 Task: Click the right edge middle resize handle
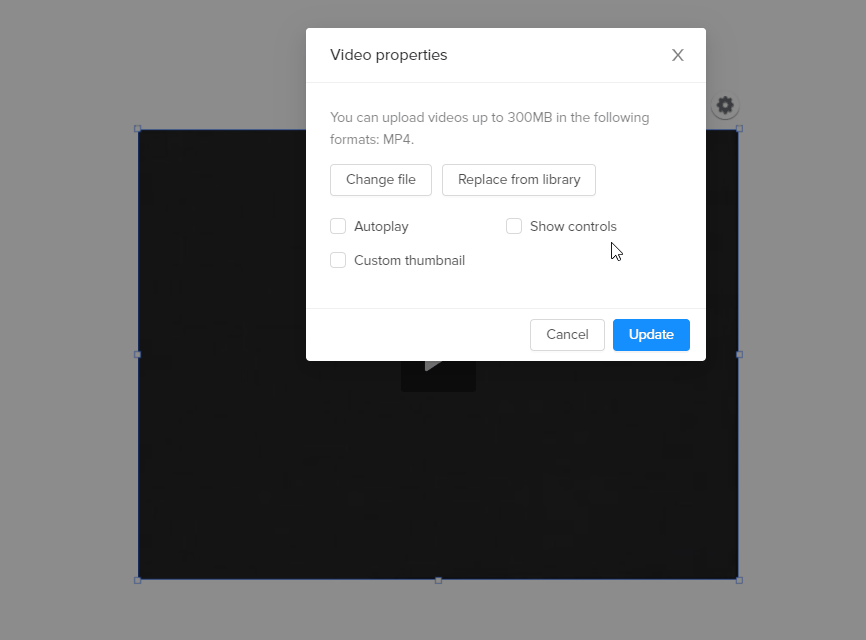[740, 355]
